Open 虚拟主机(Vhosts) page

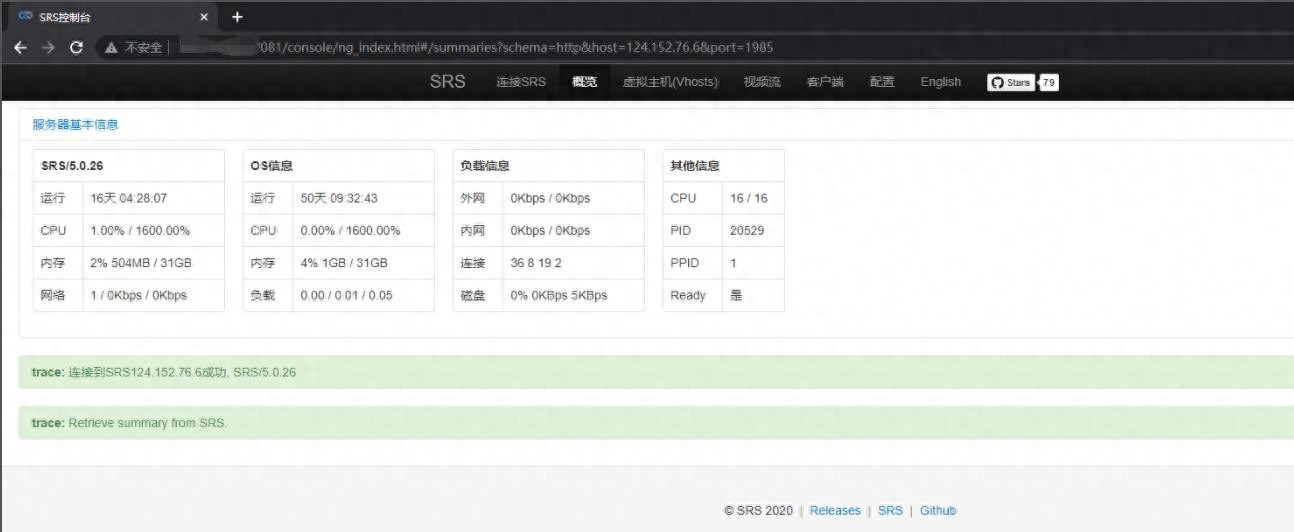click(670, 82)
